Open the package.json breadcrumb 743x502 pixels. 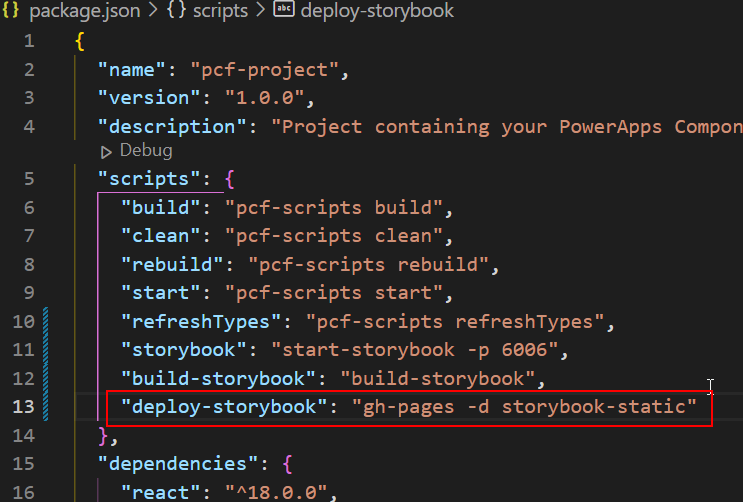(85, 10)
